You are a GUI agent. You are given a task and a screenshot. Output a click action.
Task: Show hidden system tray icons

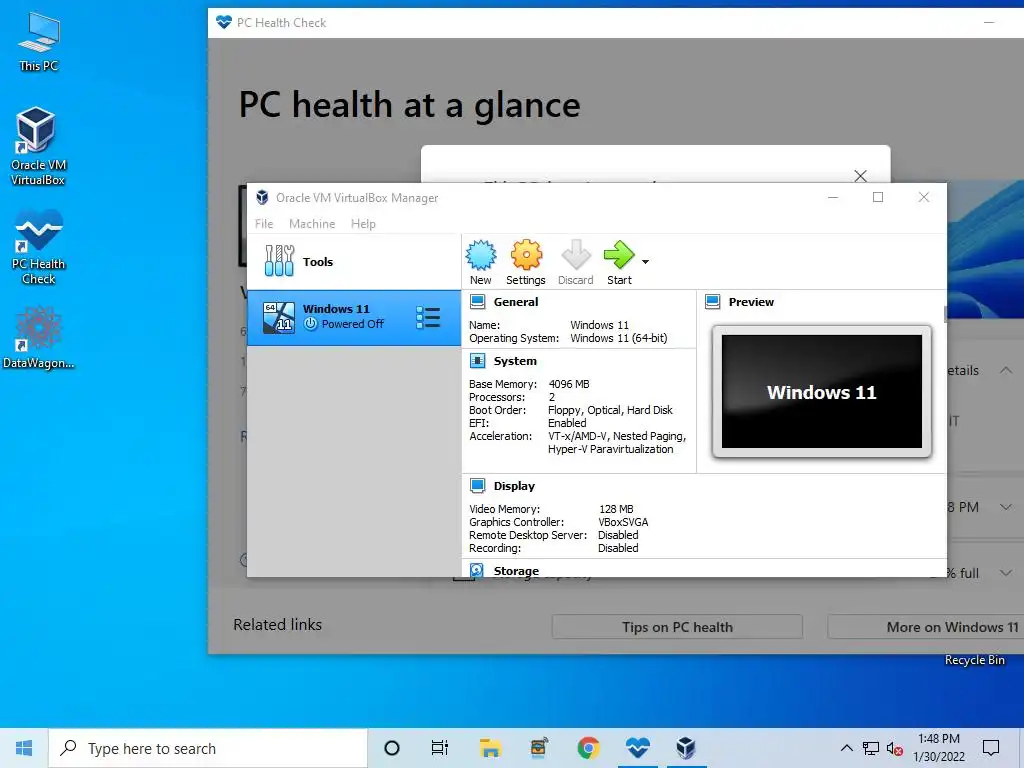click(x=846, y=748)
